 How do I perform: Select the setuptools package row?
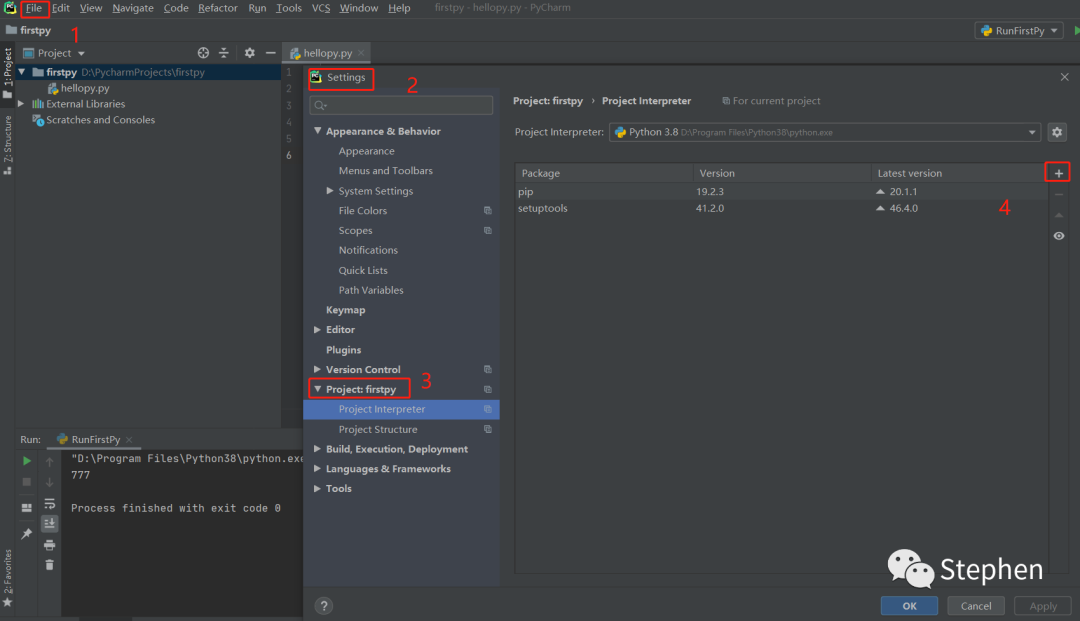(x=781, y=208)
